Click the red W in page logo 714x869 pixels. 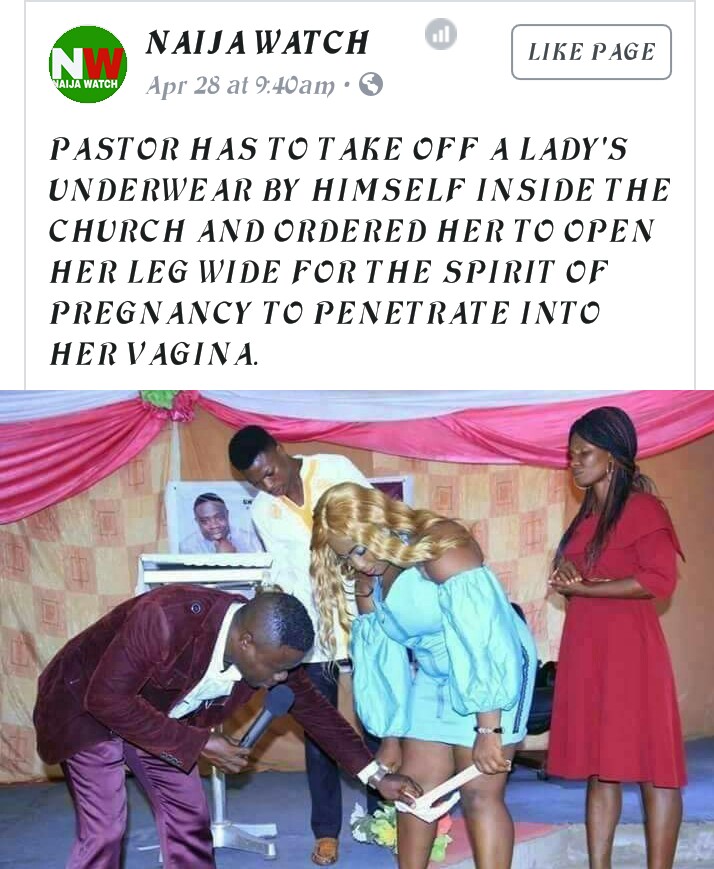tap(104, 63)
